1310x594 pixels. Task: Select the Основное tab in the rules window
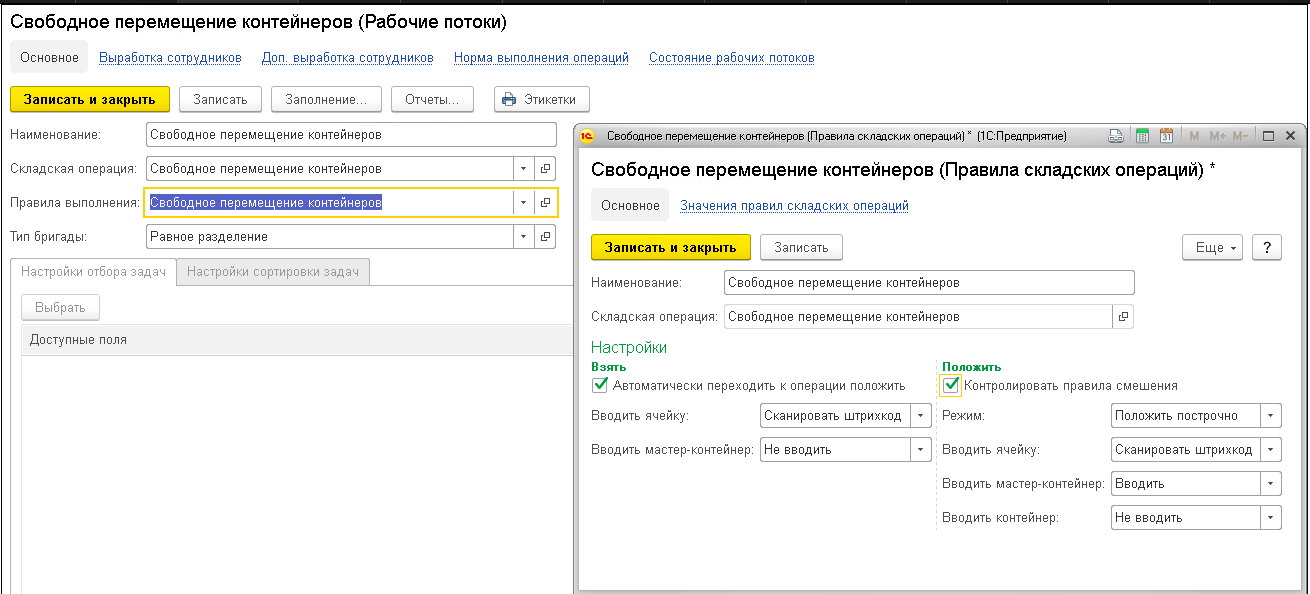pyautogui.click(x=630, y=204)
